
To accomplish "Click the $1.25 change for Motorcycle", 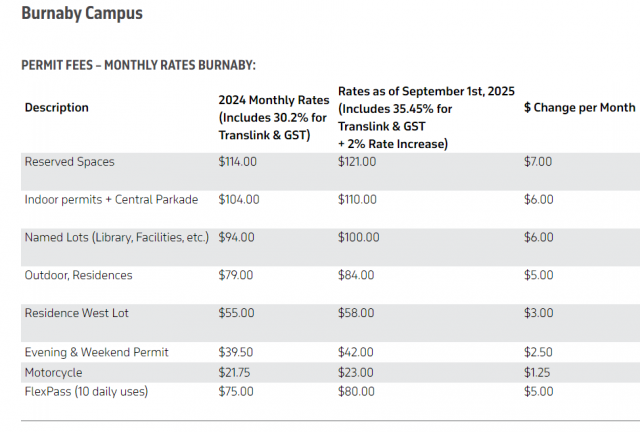I will pos(538,372).
